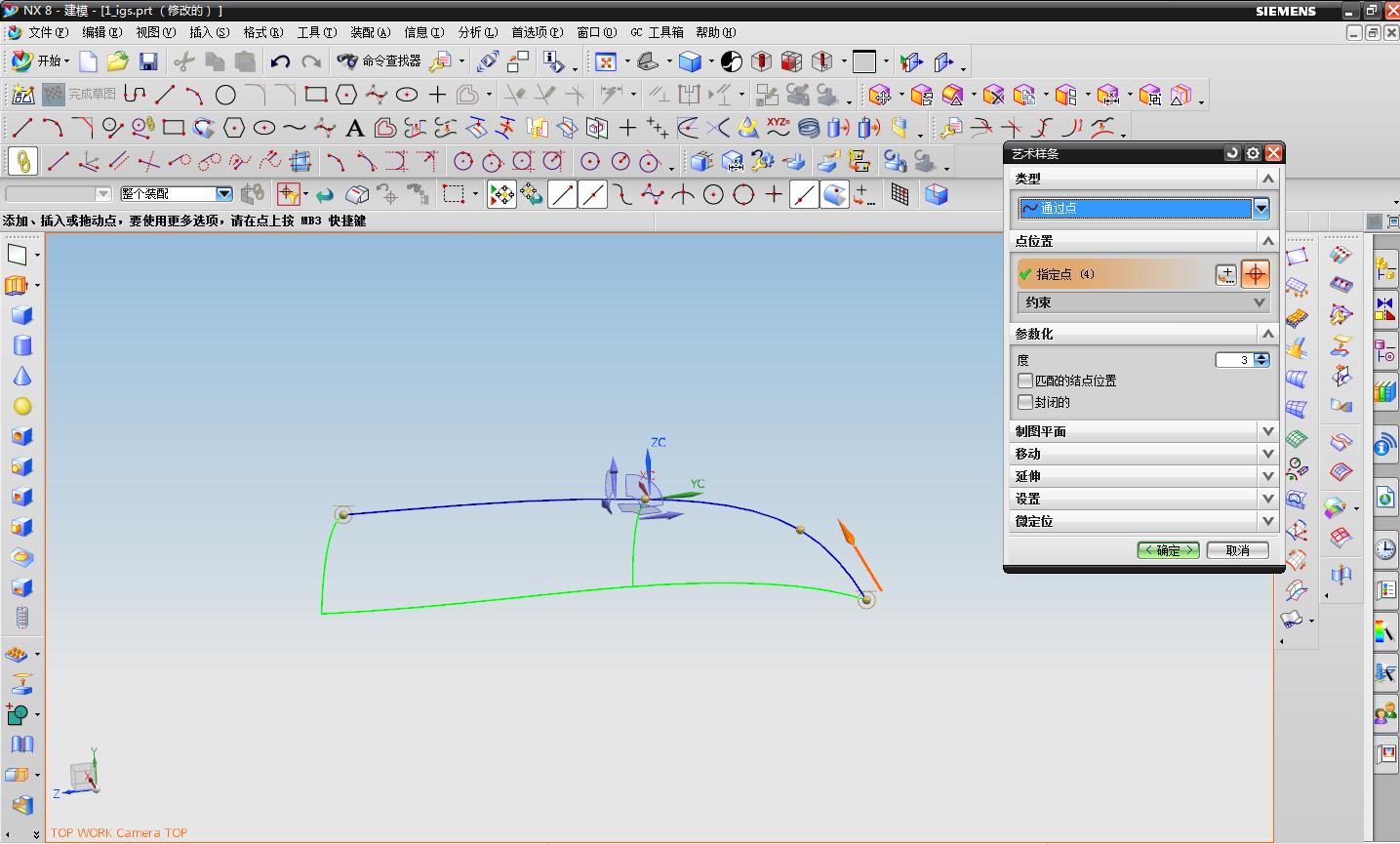Click the Finish Sketch flag icon
The image size is (1400, 844).
click(54, 95)
